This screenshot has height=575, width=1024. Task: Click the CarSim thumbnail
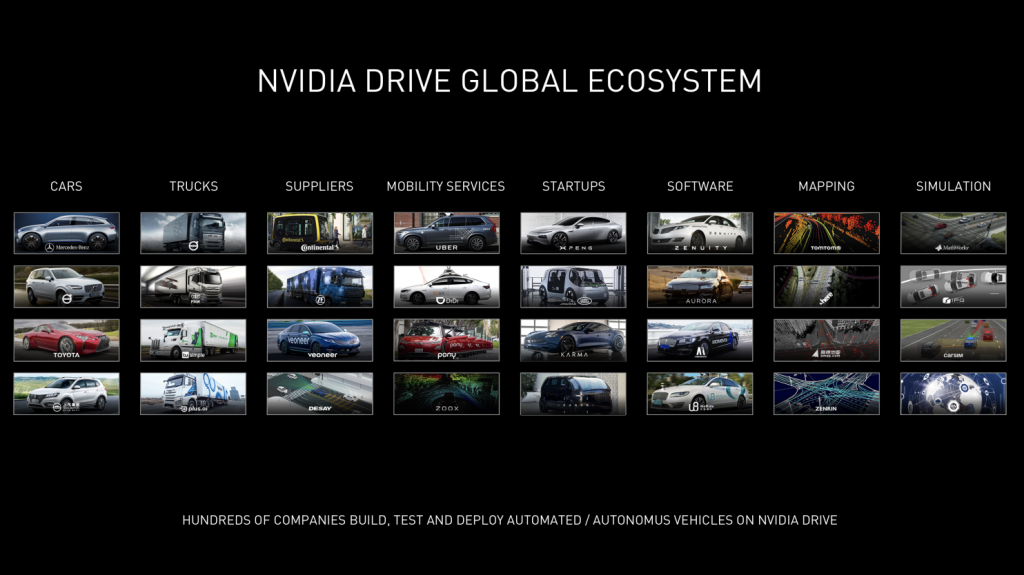tap(953, 340)
